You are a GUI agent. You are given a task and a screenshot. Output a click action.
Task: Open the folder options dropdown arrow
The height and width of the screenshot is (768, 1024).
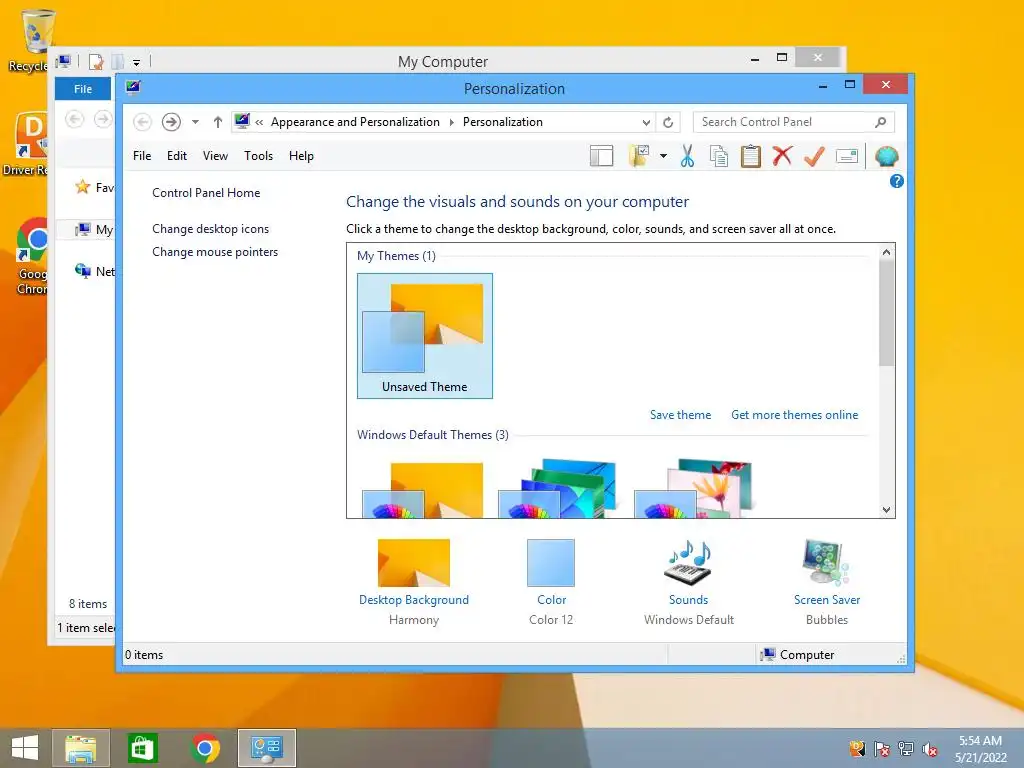coord(664,156)
